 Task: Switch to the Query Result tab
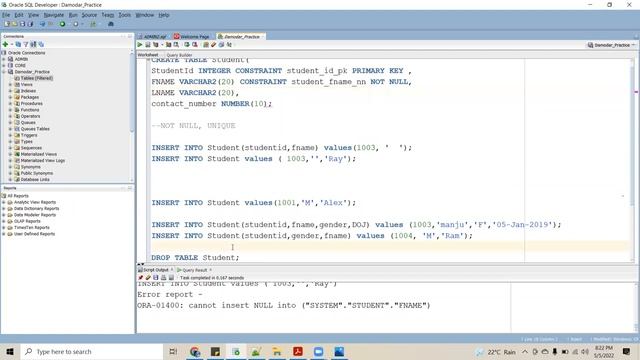coord(194,270)
